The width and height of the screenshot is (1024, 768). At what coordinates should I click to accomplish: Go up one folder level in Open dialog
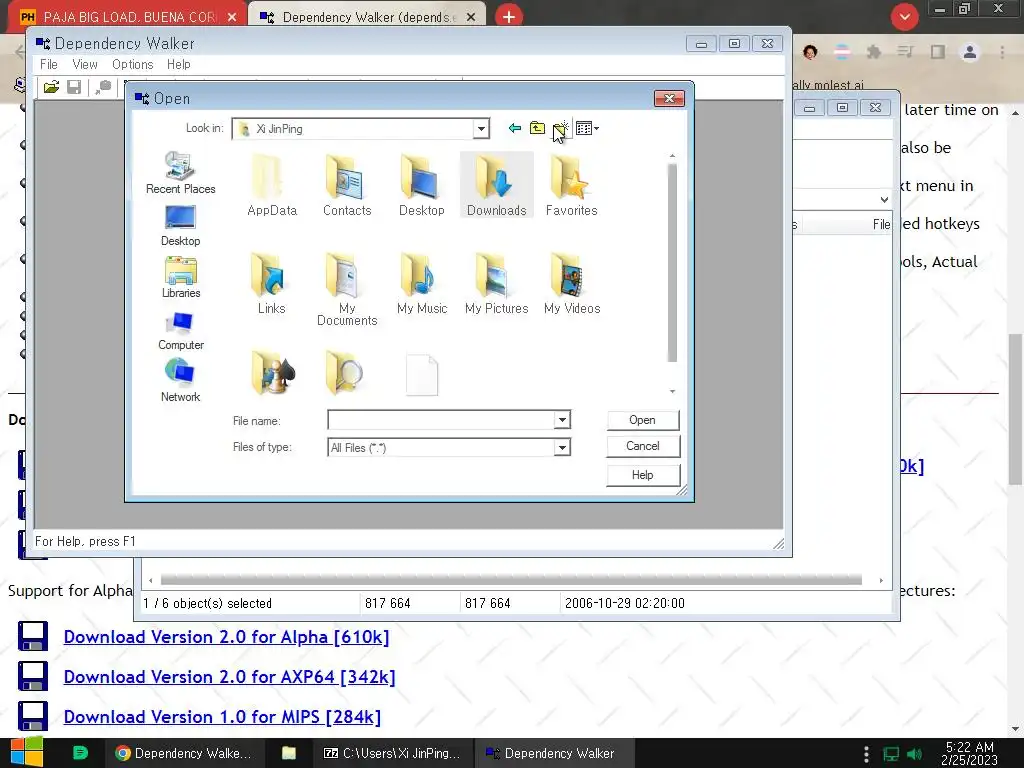click(x=537, y=128)
